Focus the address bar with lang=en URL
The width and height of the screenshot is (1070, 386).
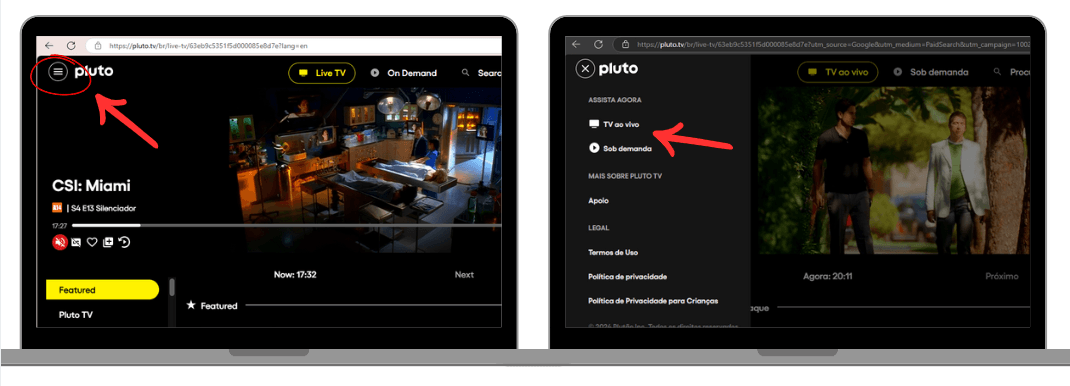pos(293,46)
